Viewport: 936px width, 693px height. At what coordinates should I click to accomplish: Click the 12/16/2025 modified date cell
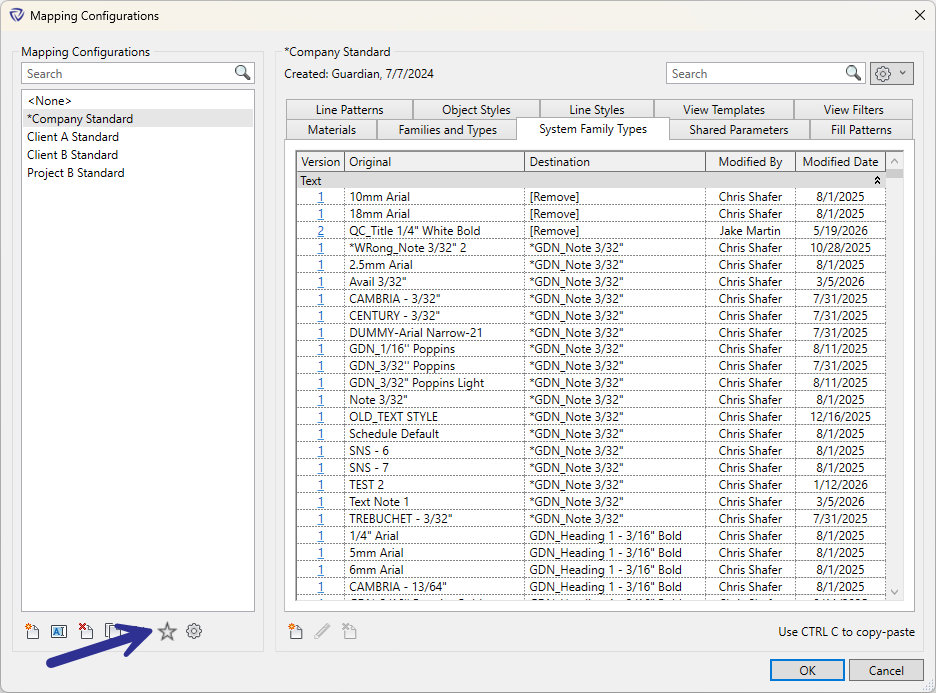coord(840,417)
